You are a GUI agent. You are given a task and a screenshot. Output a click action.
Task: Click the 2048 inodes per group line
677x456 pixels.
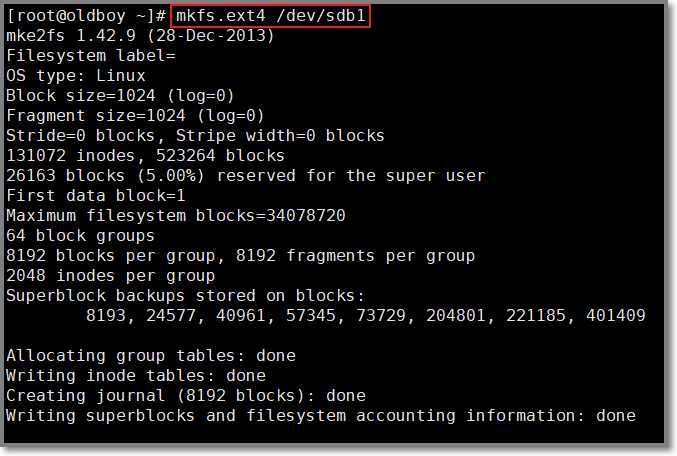point(111,276)
